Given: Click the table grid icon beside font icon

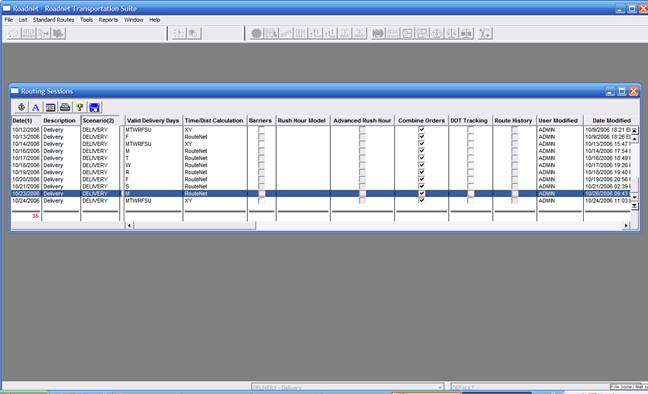Looking at the screenshot, I should [50, 107].
